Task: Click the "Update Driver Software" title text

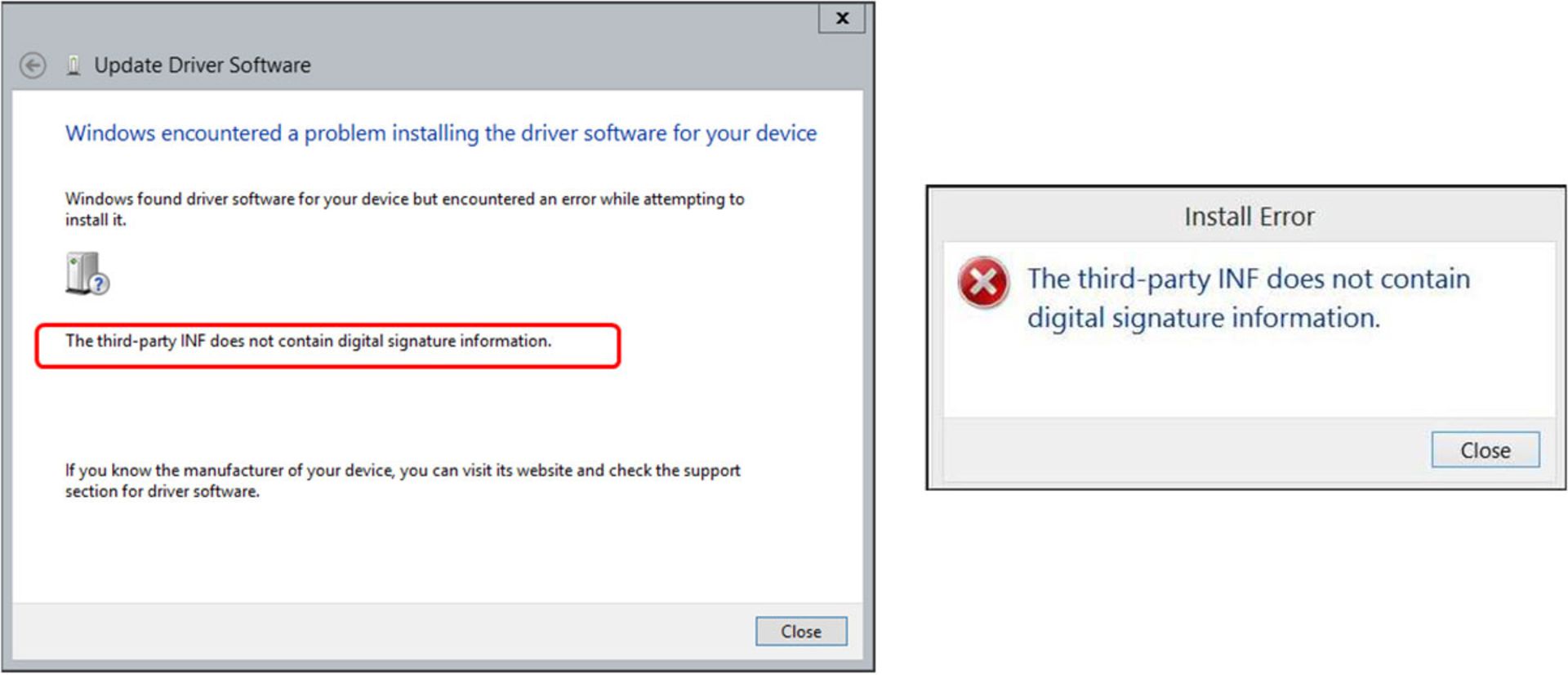Action: coord(203,65)
